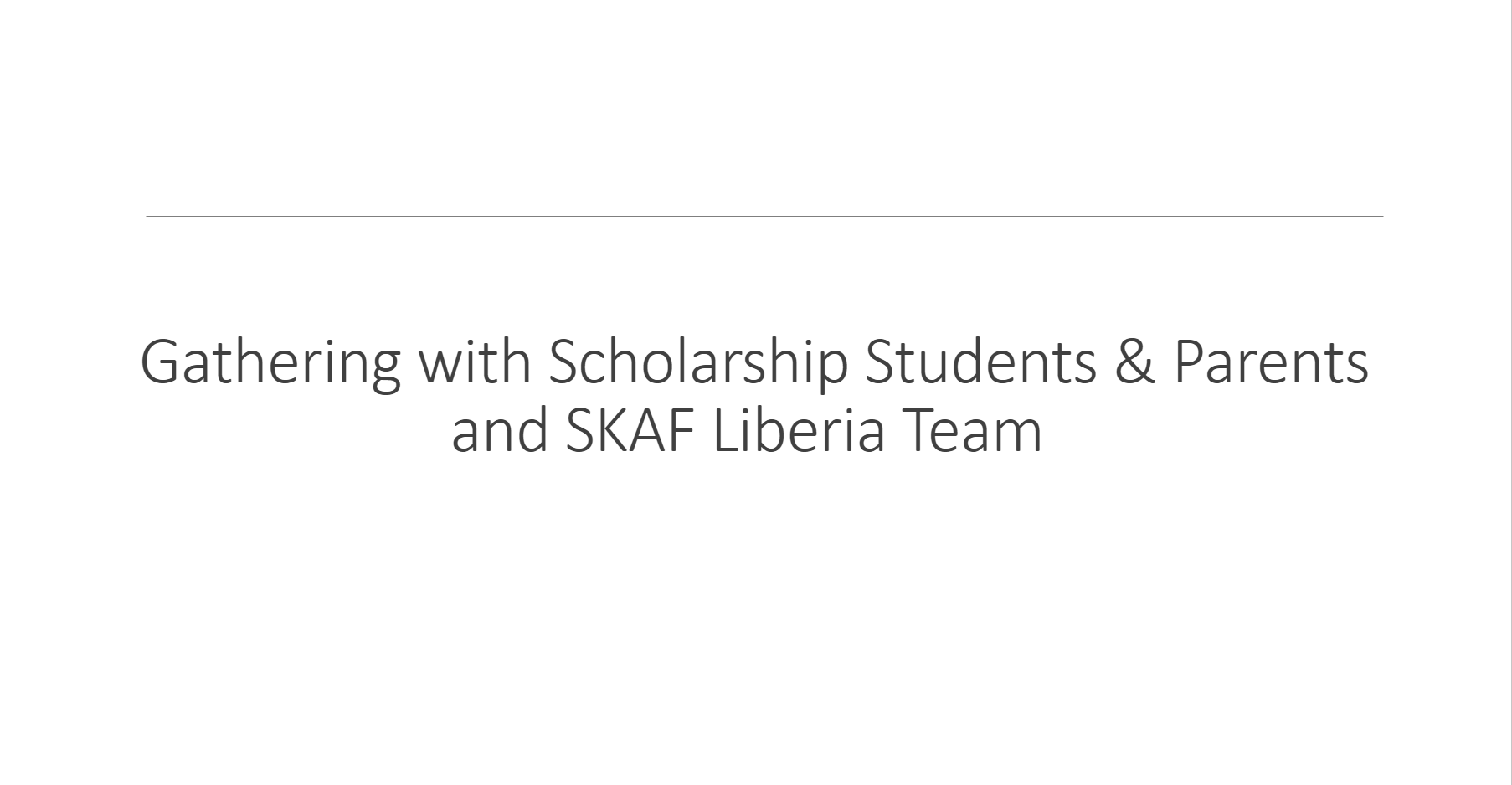Click the word with in the title
1512x785 pixels.
[475, 362]
